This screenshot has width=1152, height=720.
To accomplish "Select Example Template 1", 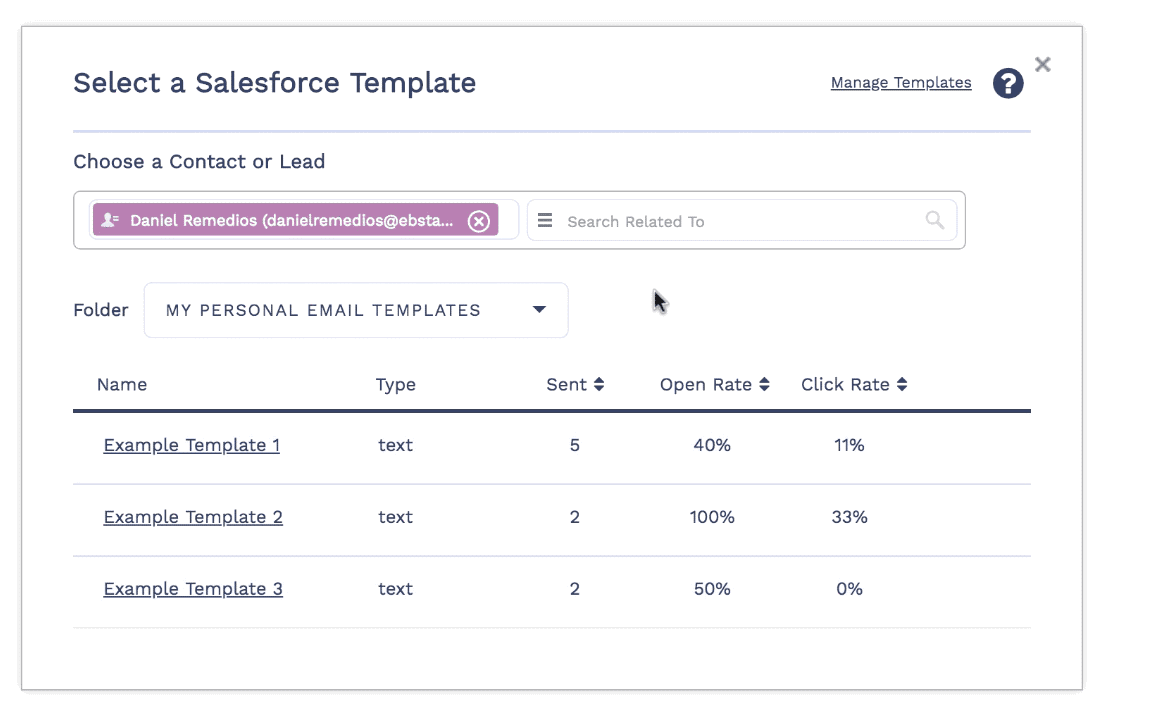I will 191,445.
